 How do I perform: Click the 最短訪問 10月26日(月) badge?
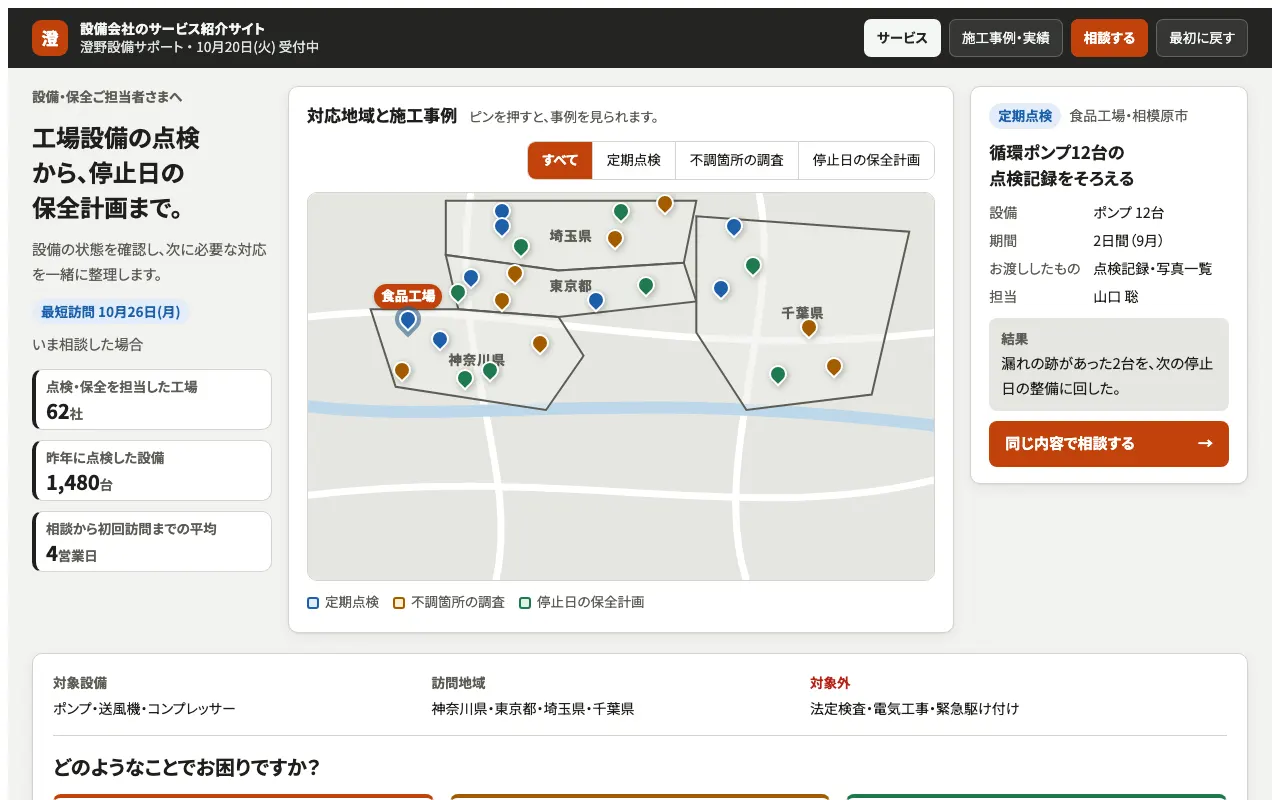point(111,312)
